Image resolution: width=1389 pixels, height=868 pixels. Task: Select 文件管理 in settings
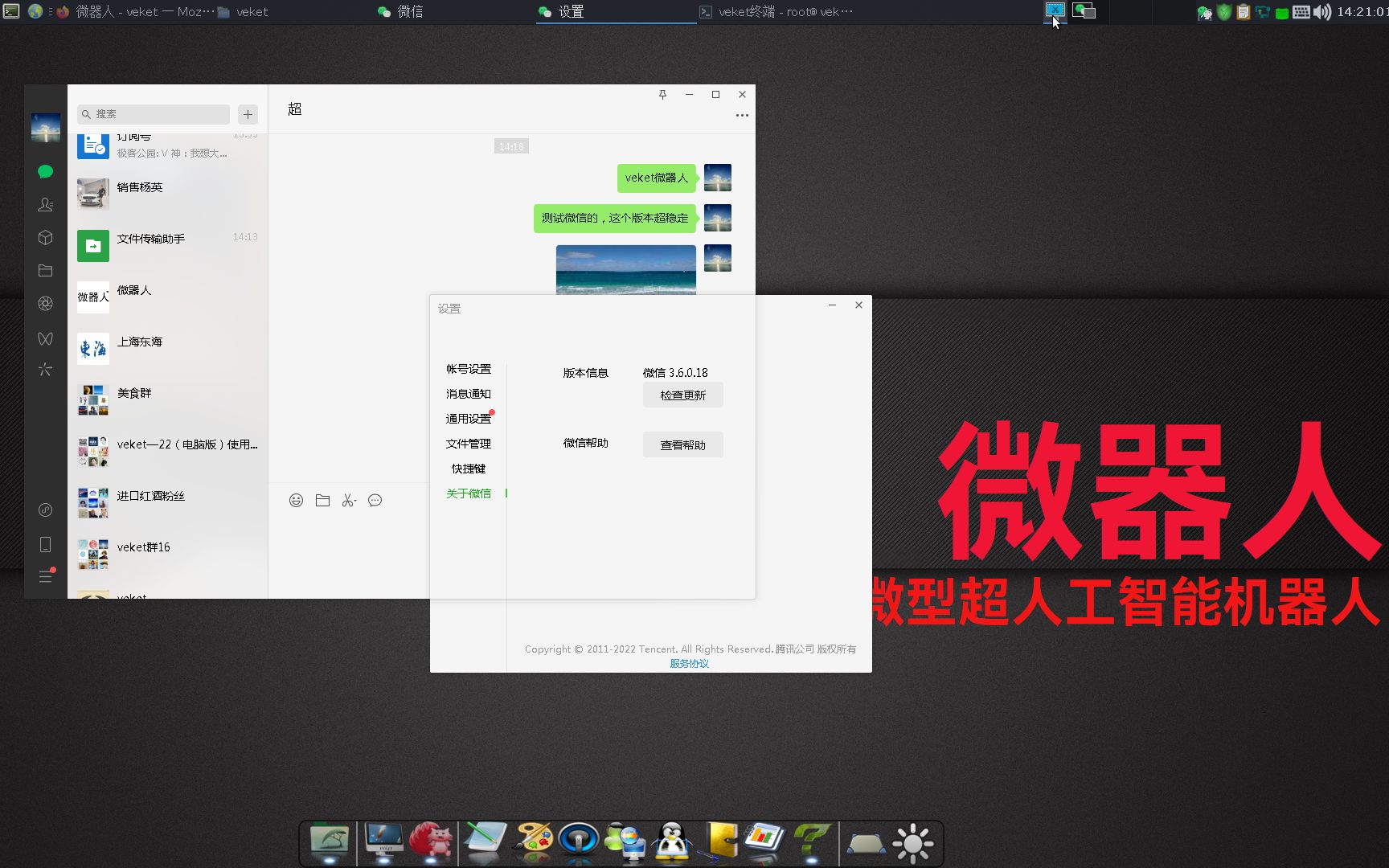469,444
